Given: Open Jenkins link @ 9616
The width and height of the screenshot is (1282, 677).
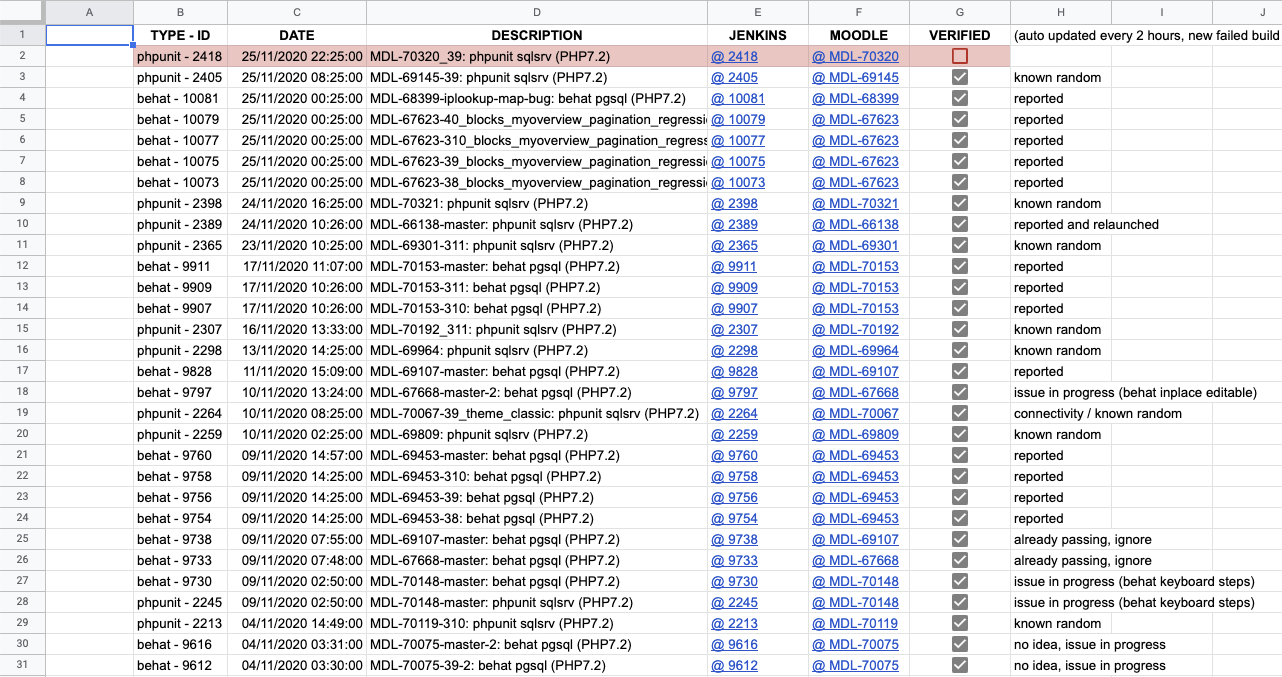Looking at the screenshot, I should pos(734,644).
